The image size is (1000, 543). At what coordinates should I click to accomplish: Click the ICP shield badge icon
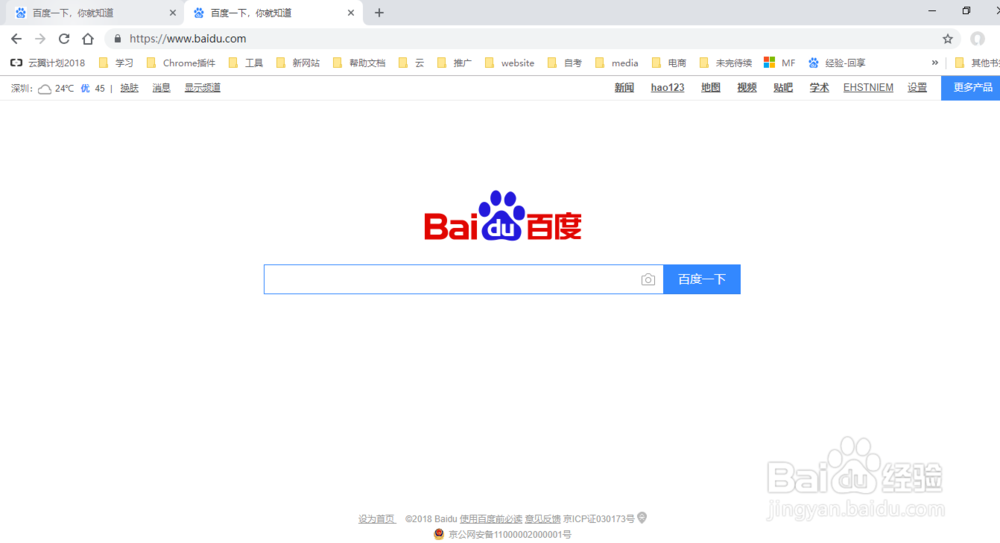[x=642, y=518]
